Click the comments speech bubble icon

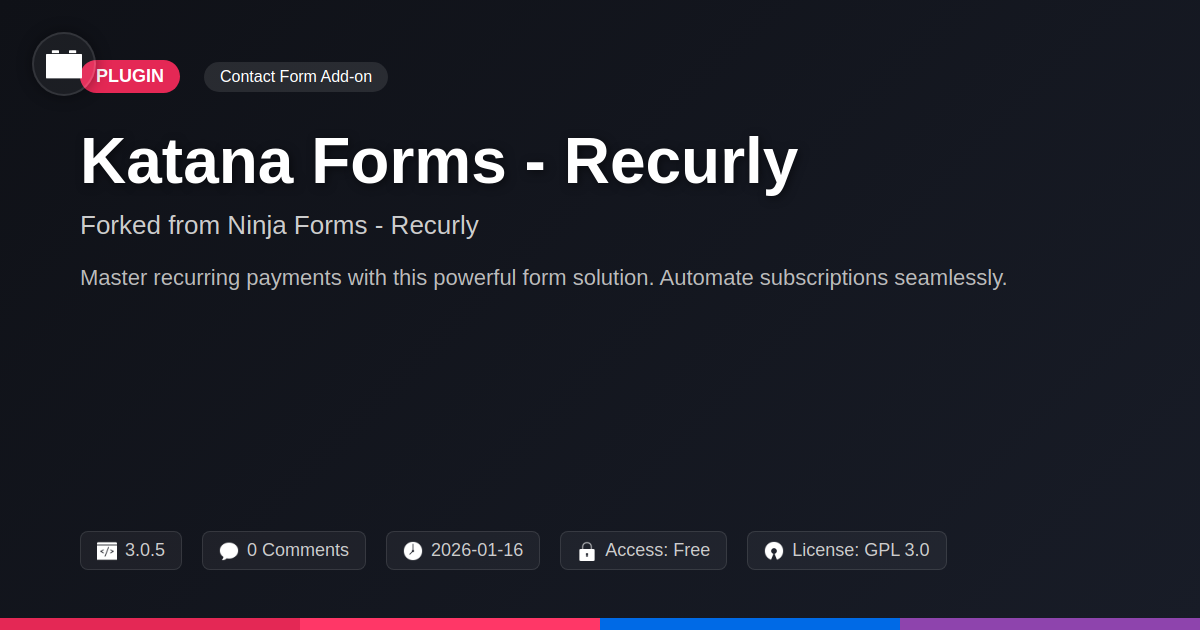(229, 551)
